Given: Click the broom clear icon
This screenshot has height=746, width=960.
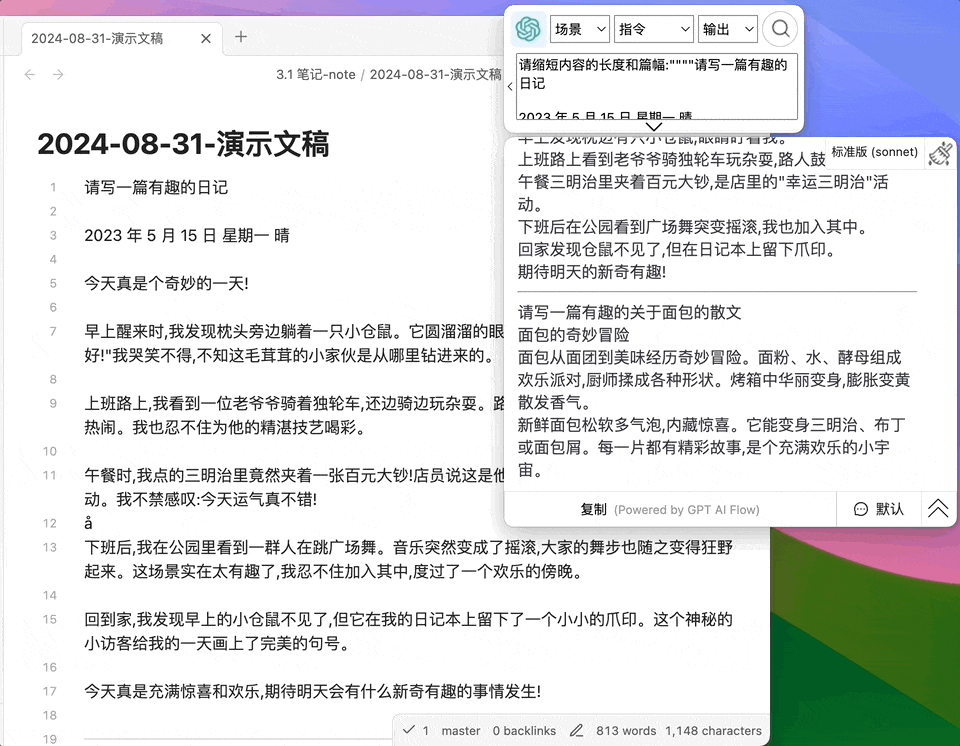Looking at the screenshot, I should [x=939, y=153].
